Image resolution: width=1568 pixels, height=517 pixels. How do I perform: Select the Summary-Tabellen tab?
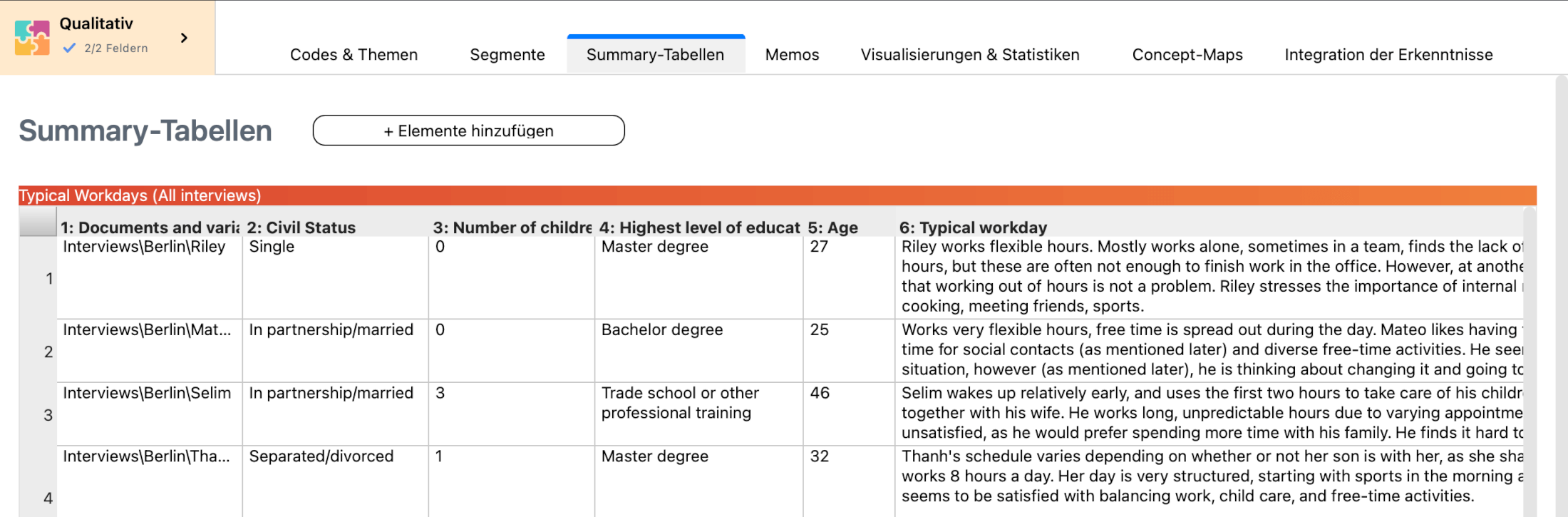click(x=655, y=55)
